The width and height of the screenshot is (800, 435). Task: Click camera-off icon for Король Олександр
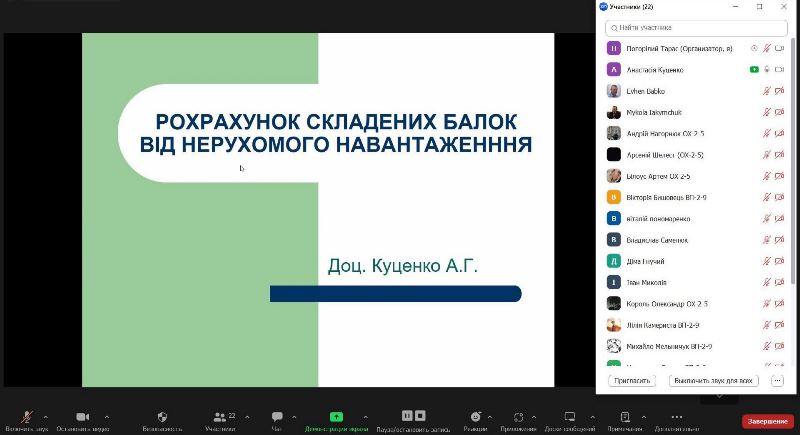[779, 303]
